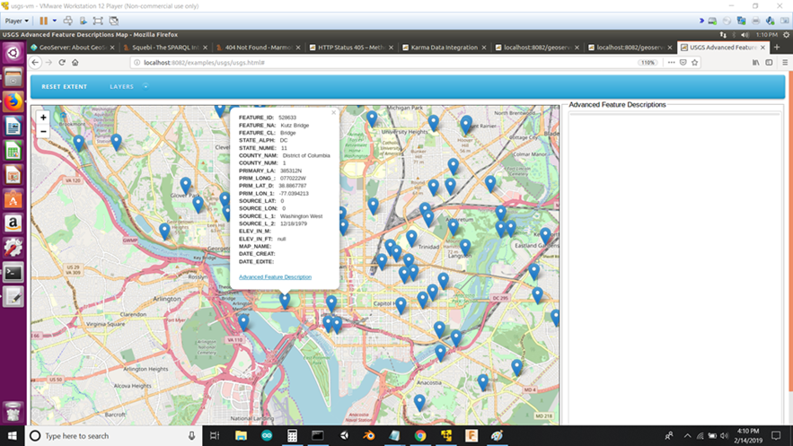The width and height of the screenshot is (793, 446).
Task: Open Blender from Windows taskbar
Action: click(369, 435)
